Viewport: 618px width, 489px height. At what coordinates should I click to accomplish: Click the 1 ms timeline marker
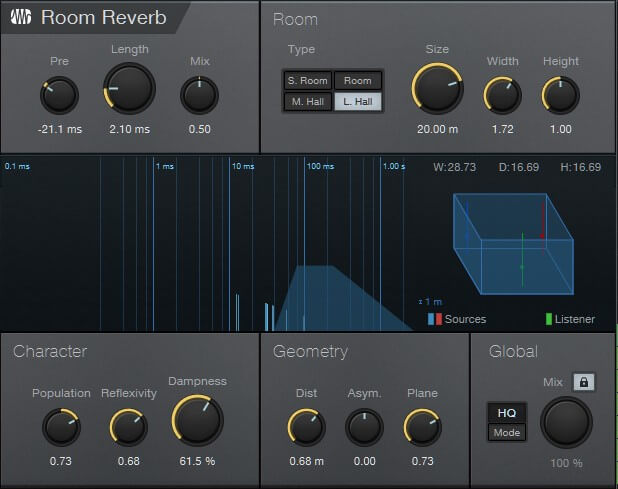(165, 166)
